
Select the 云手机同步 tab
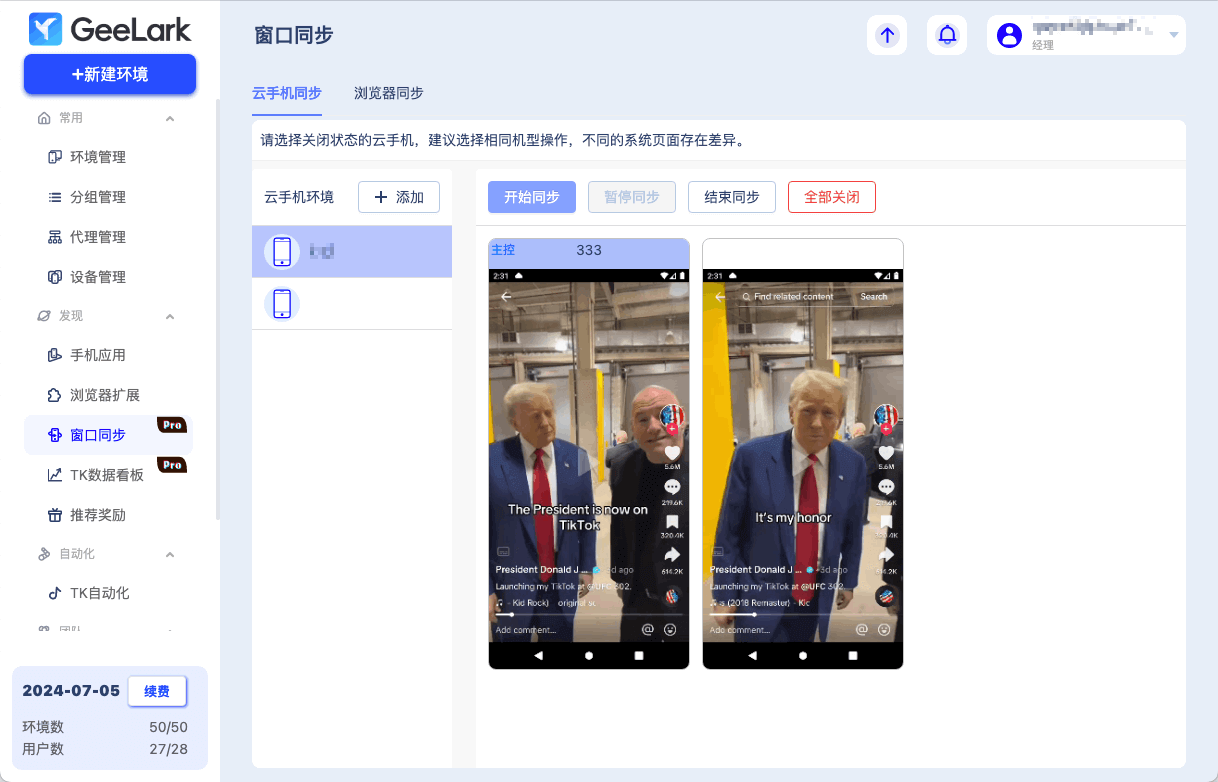(286, 93)
